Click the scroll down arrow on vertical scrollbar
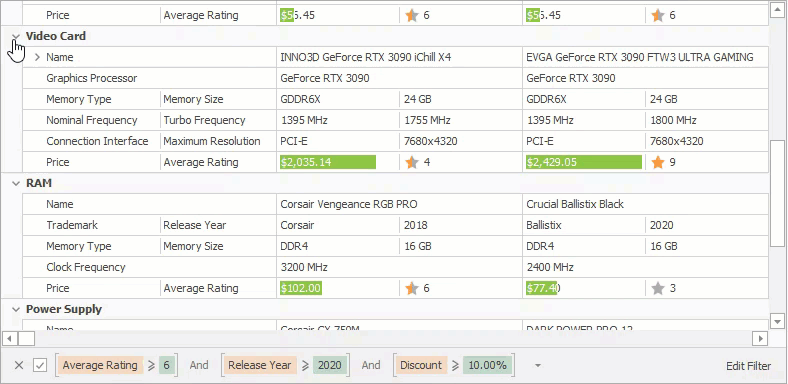788x384 pixels. (777, 320)
